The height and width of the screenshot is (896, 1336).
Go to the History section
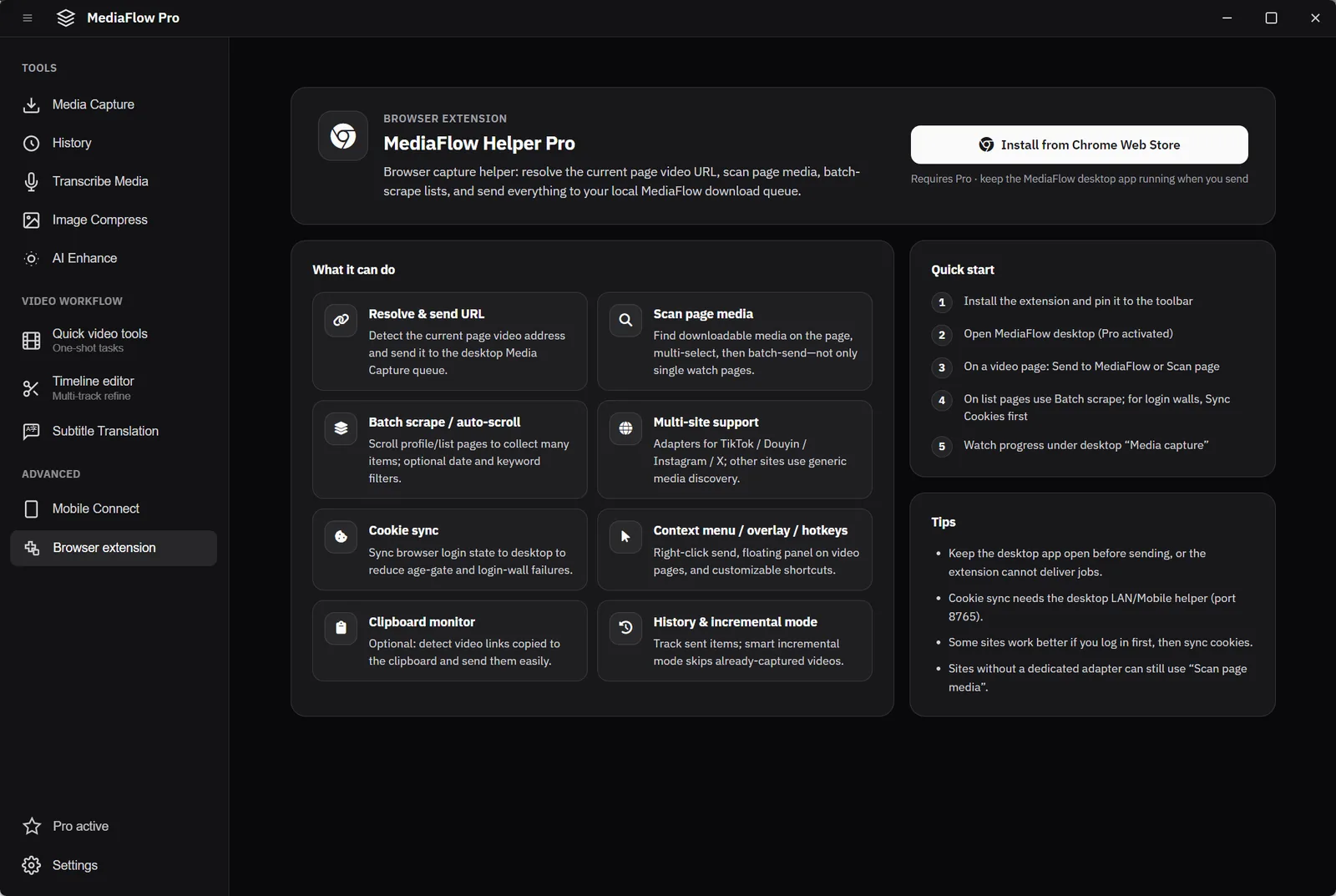pos(114,144)
